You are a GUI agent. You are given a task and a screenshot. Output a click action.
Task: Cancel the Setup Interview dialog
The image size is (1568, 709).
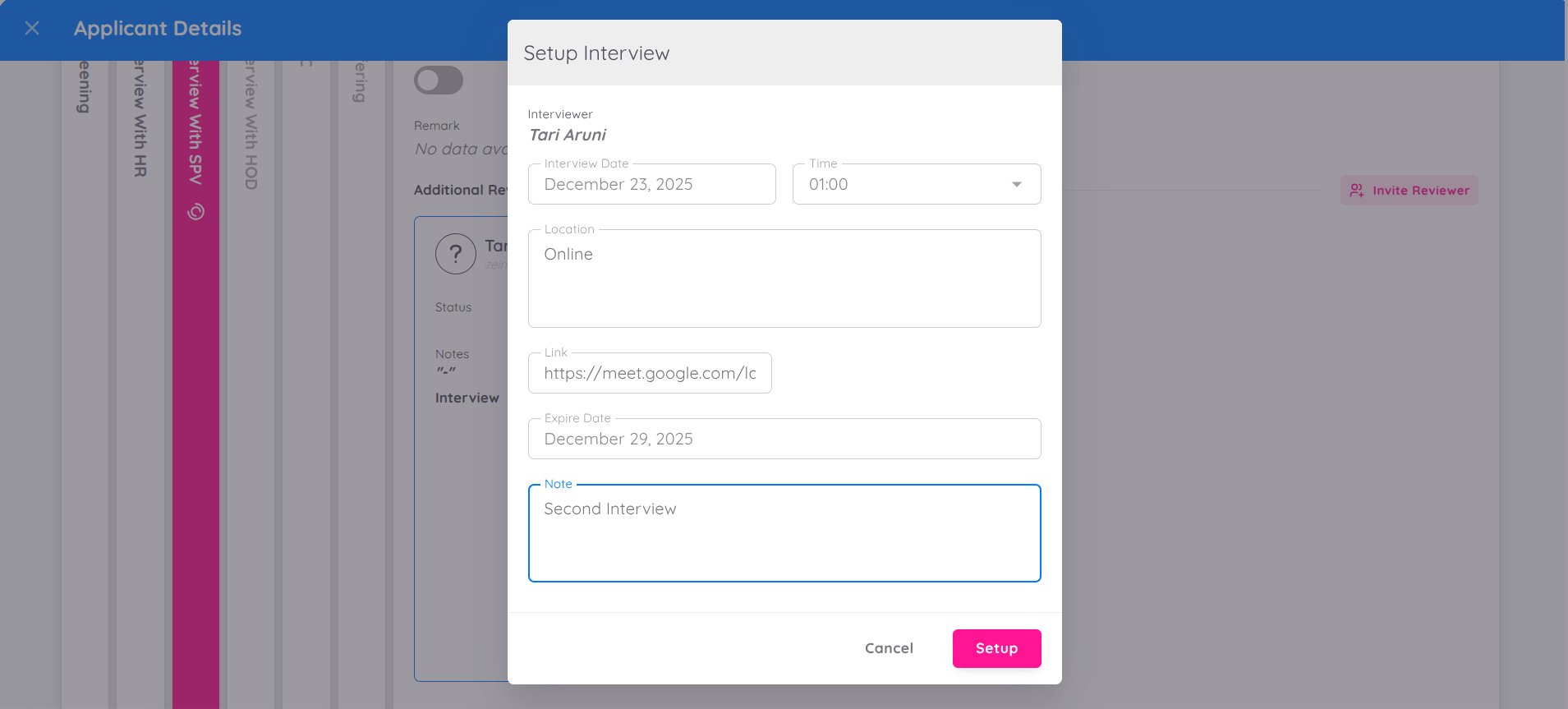(x=889, y=648)
